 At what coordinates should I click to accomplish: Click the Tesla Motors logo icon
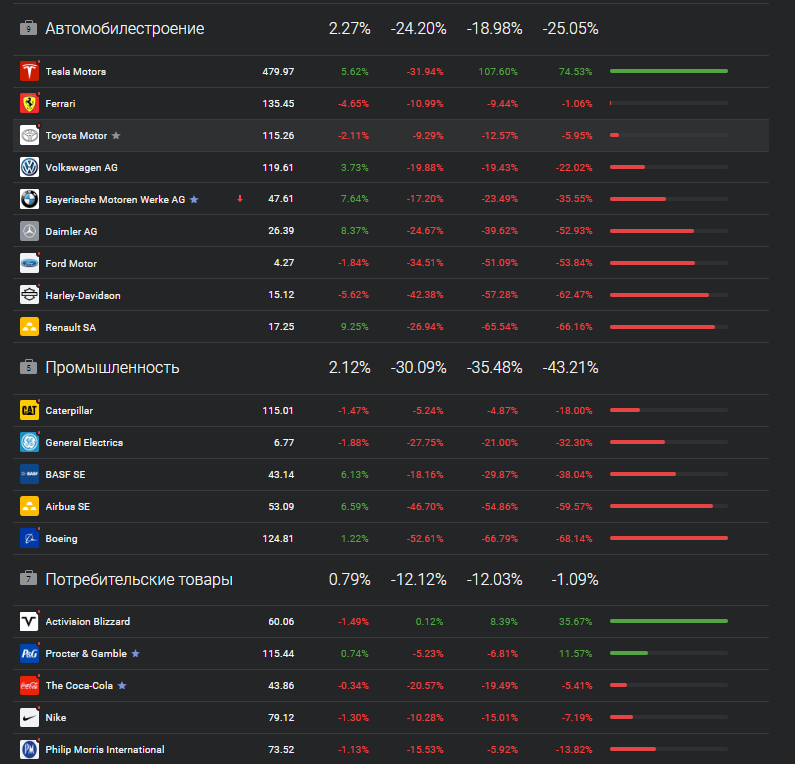pos(29,72)
